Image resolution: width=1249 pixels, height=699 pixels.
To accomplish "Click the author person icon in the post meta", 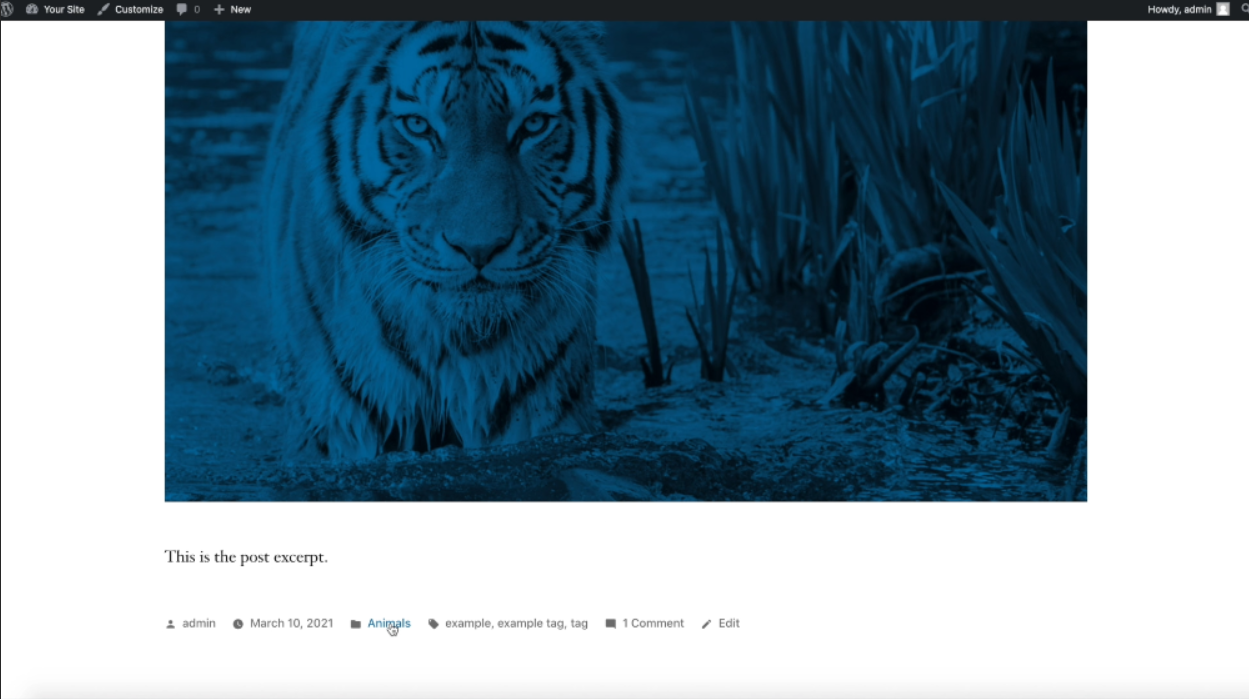I will click(x=170, y=624).
